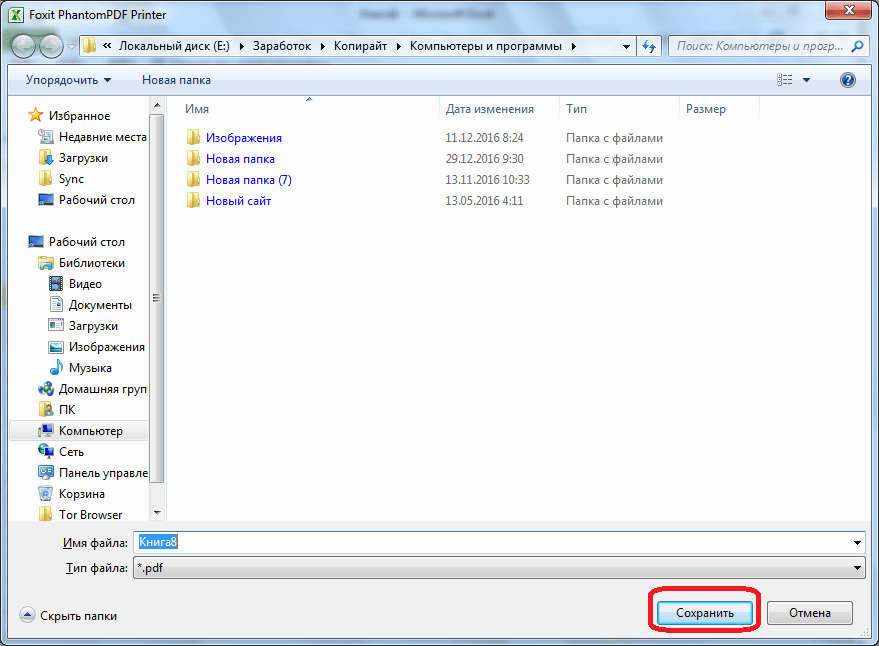Expand the Имя файла dropdown arrow
Screen dimensions: 879x646
click(857, 542)
